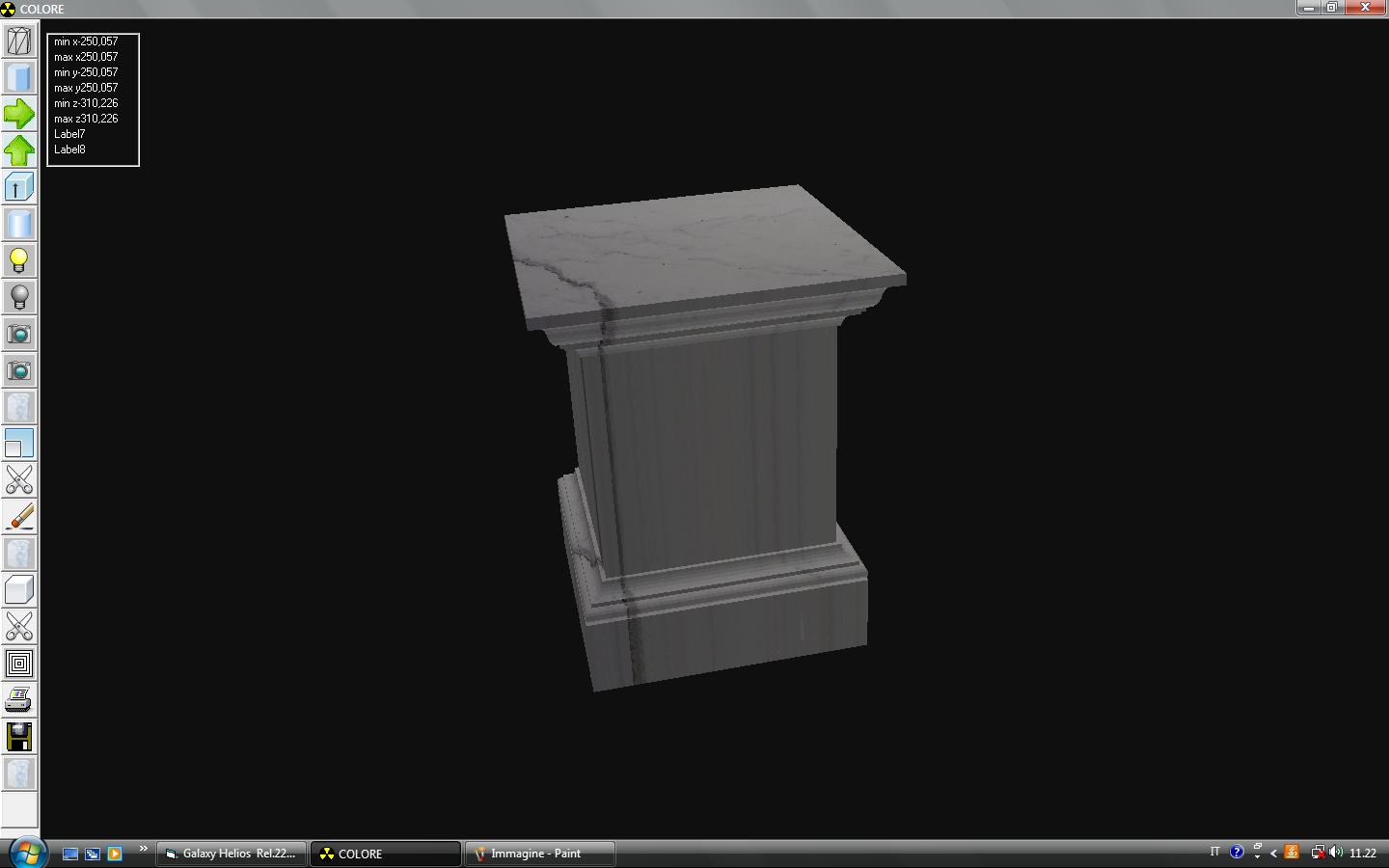Click the 'Label8' text
This screenshot has height=868, width=1389.
(69, 149)
